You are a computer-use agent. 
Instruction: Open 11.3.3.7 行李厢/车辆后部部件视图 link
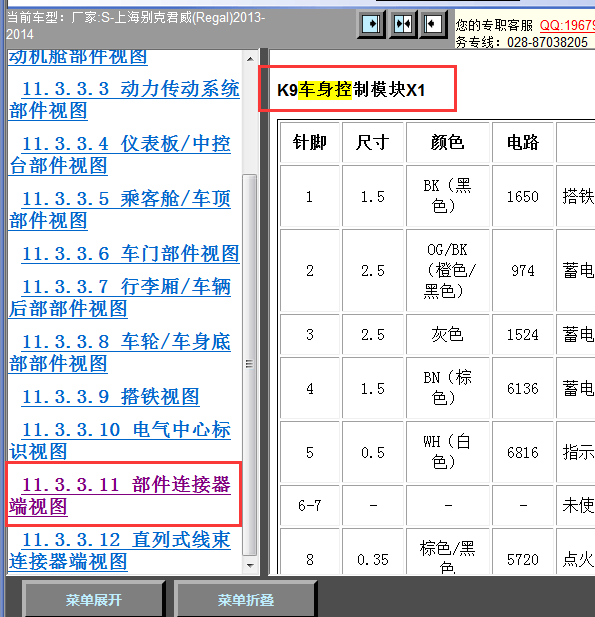point(119,297)
